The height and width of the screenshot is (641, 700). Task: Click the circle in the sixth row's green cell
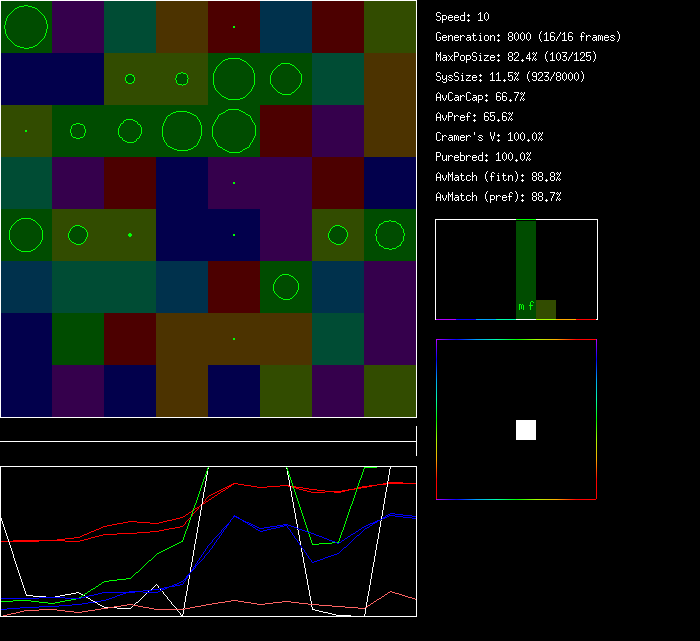click(286, 287)
